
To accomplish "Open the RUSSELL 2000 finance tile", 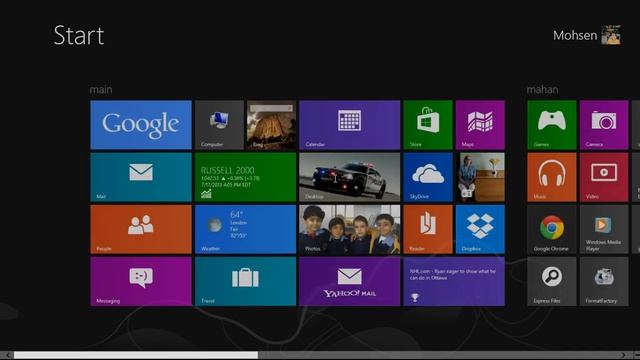I will click(x=245, y=177).
